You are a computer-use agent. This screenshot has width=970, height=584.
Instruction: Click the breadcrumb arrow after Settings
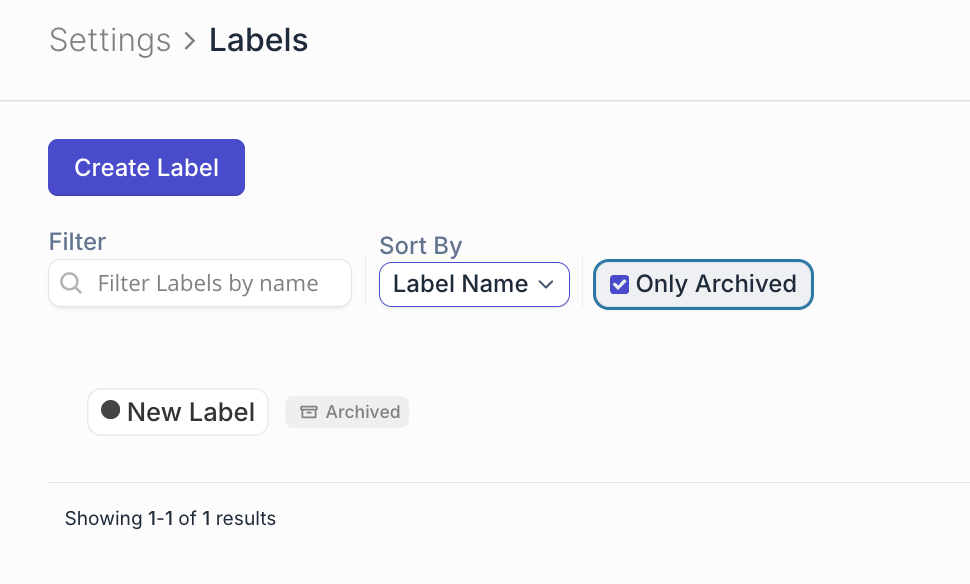coord(190,41)
